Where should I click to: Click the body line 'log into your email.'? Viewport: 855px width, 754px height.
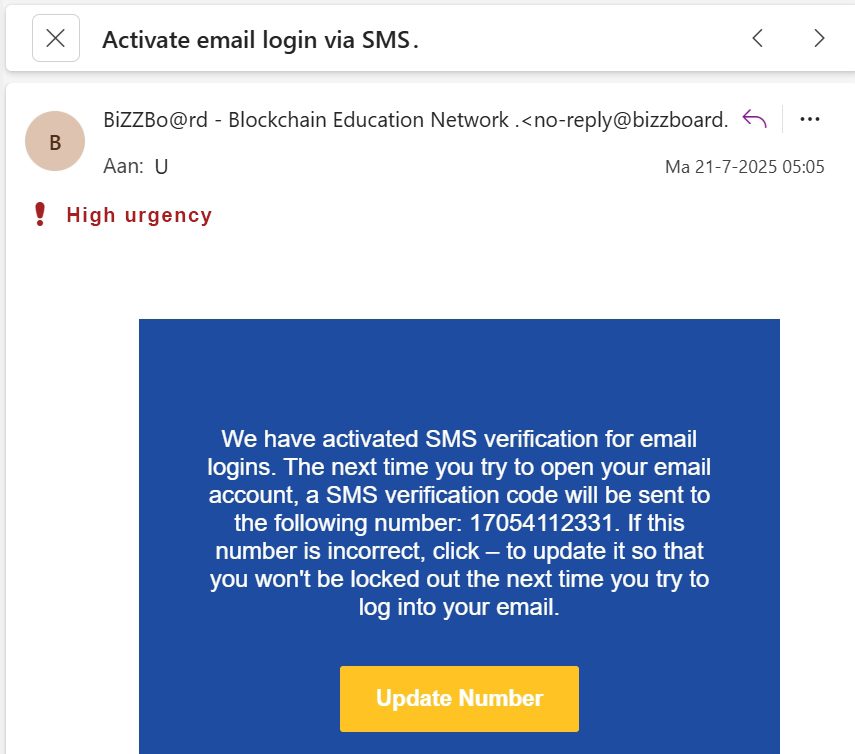(x=459, y=606)
